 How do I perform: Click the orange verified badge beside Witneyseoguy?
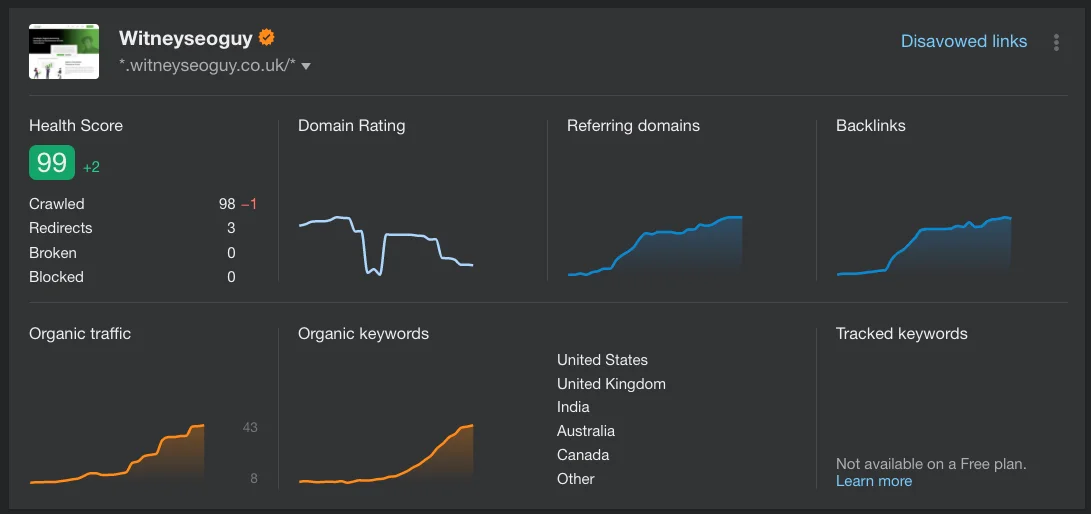pyautogui.click(x=266, y=38)
